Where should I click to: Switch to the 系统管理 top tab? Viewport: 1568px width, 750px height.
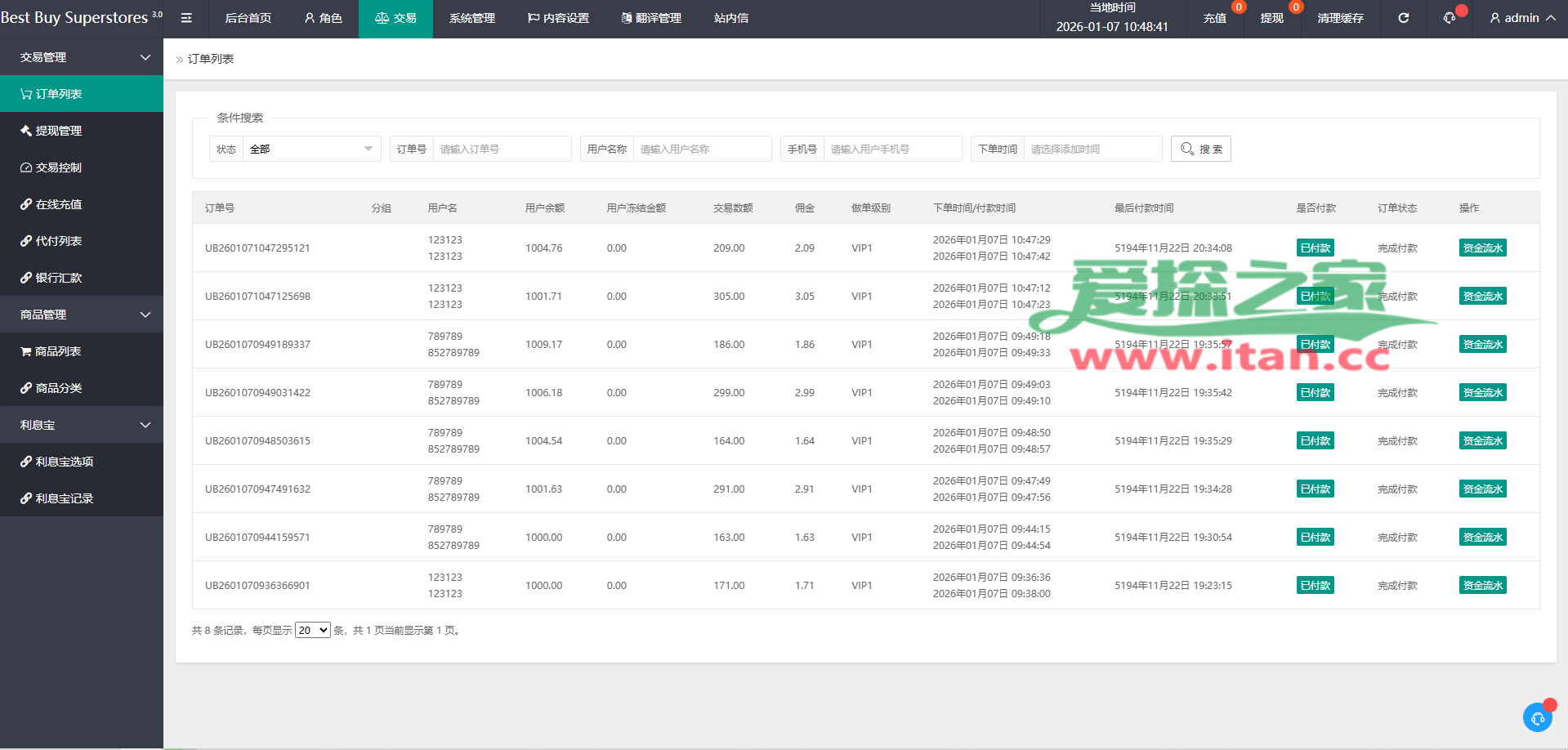(x=471, y=18)
